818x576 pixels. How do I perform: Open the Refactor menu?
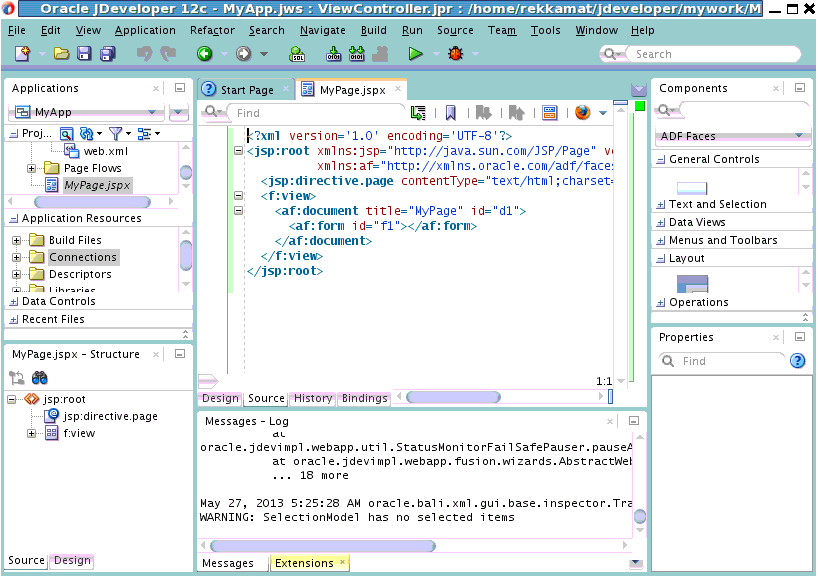[x=212, y=30]
